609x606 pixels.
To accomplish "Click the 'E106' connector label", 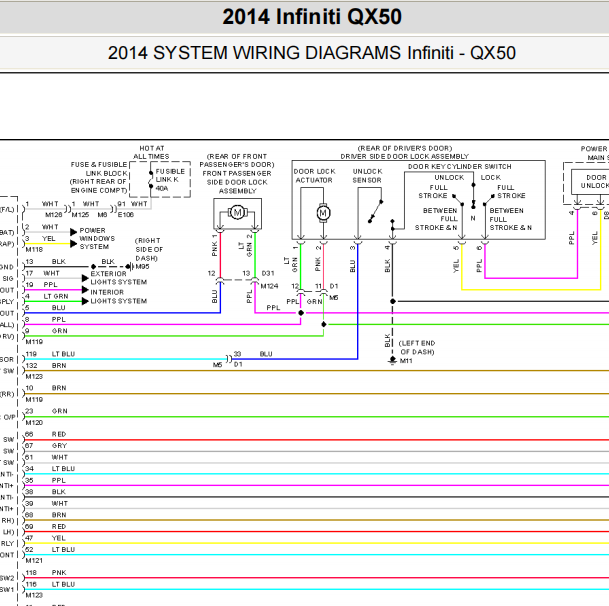I will [x=125, y=215].
